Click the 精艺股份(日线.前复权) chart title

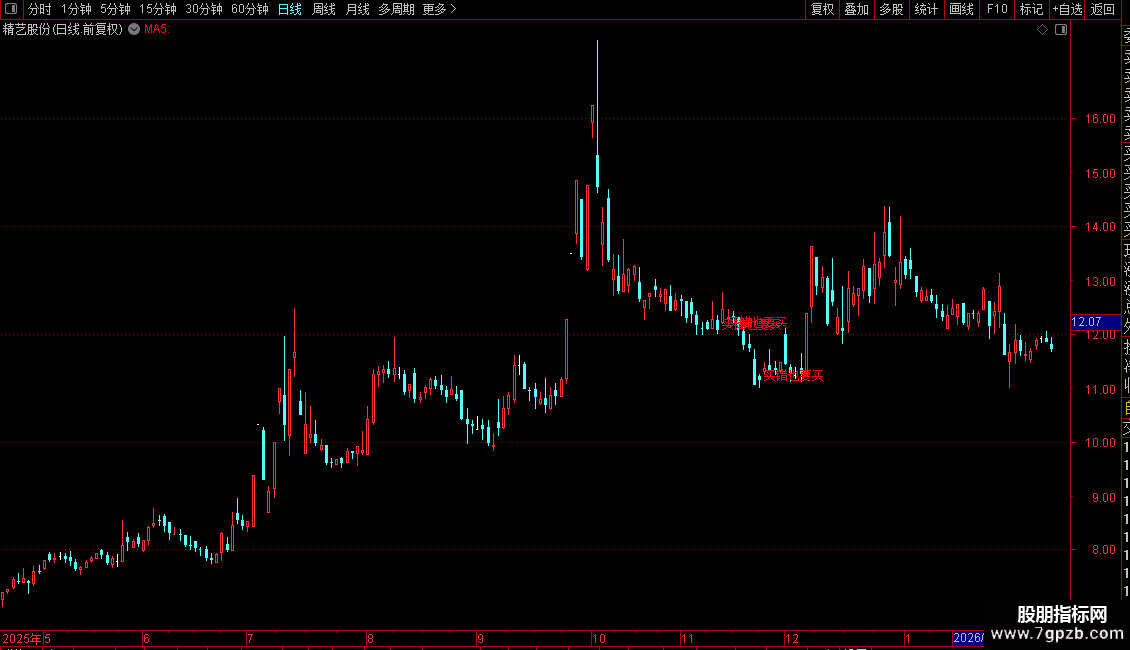pyautogui.click(x=63, y=30)
